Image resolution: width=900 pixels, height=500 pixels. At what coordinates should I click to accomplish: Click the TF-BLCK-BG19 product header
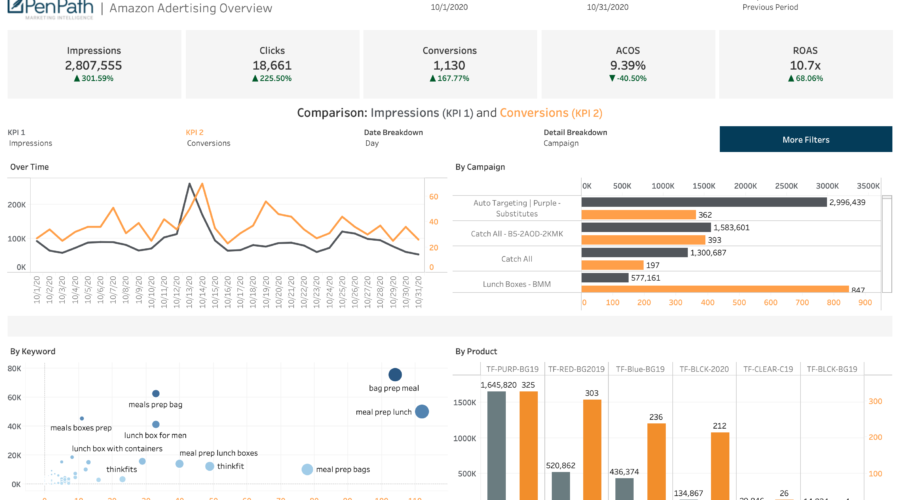click(x=832, y=369)
